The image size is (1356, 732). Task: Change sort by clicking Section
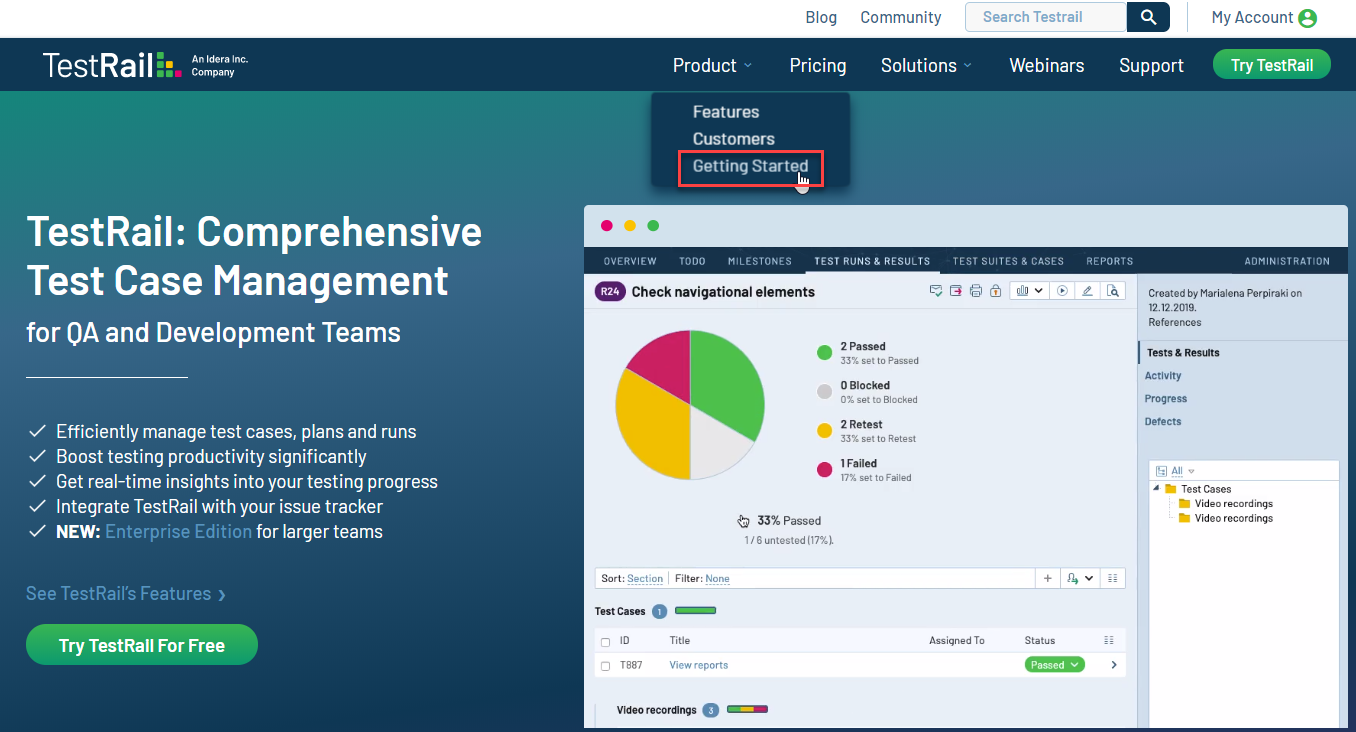(645, 579)
